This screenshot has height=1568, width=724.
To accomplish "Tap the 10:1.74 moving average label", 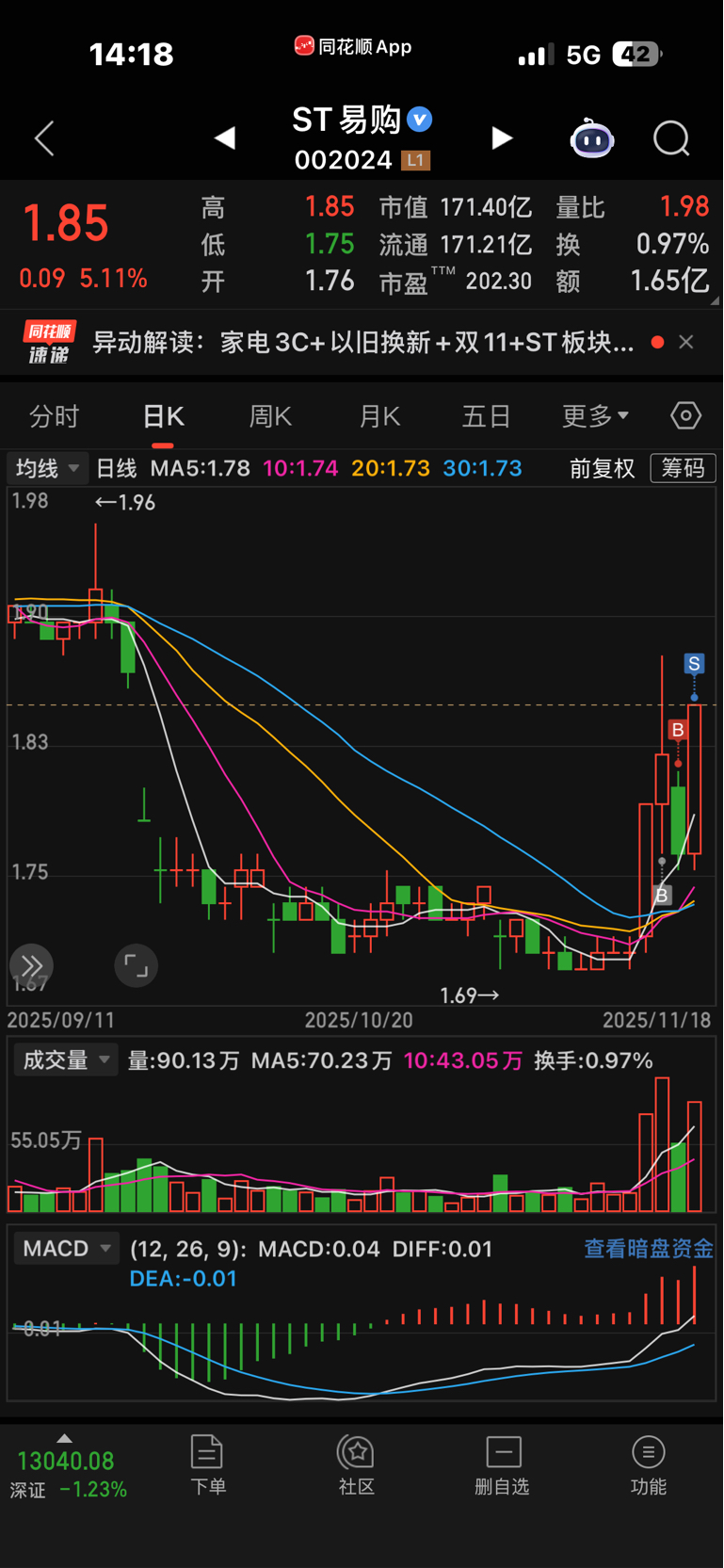I will point(300,468).
